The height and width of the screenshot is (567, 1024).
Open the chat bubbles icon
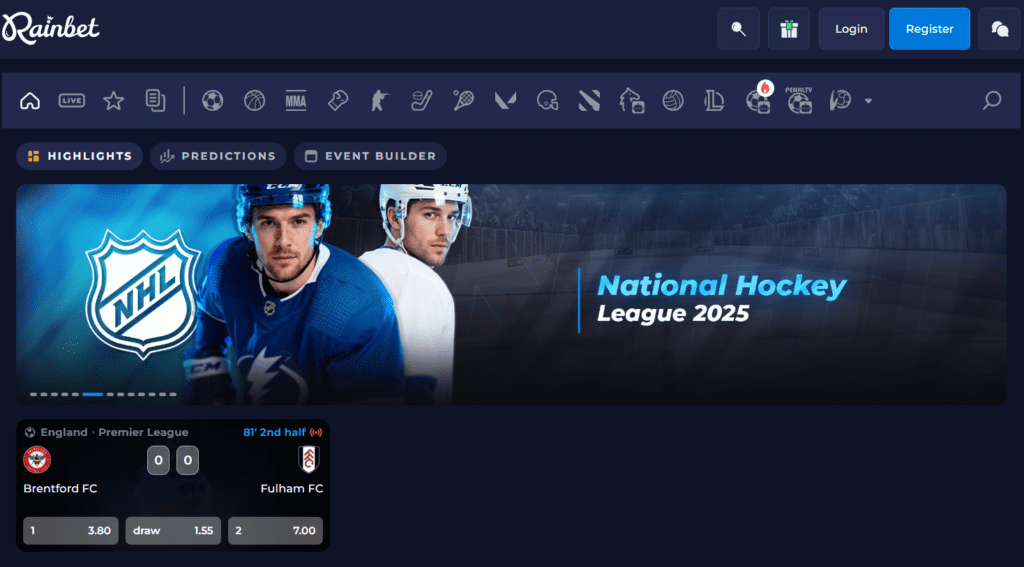[x=999, y=29]
